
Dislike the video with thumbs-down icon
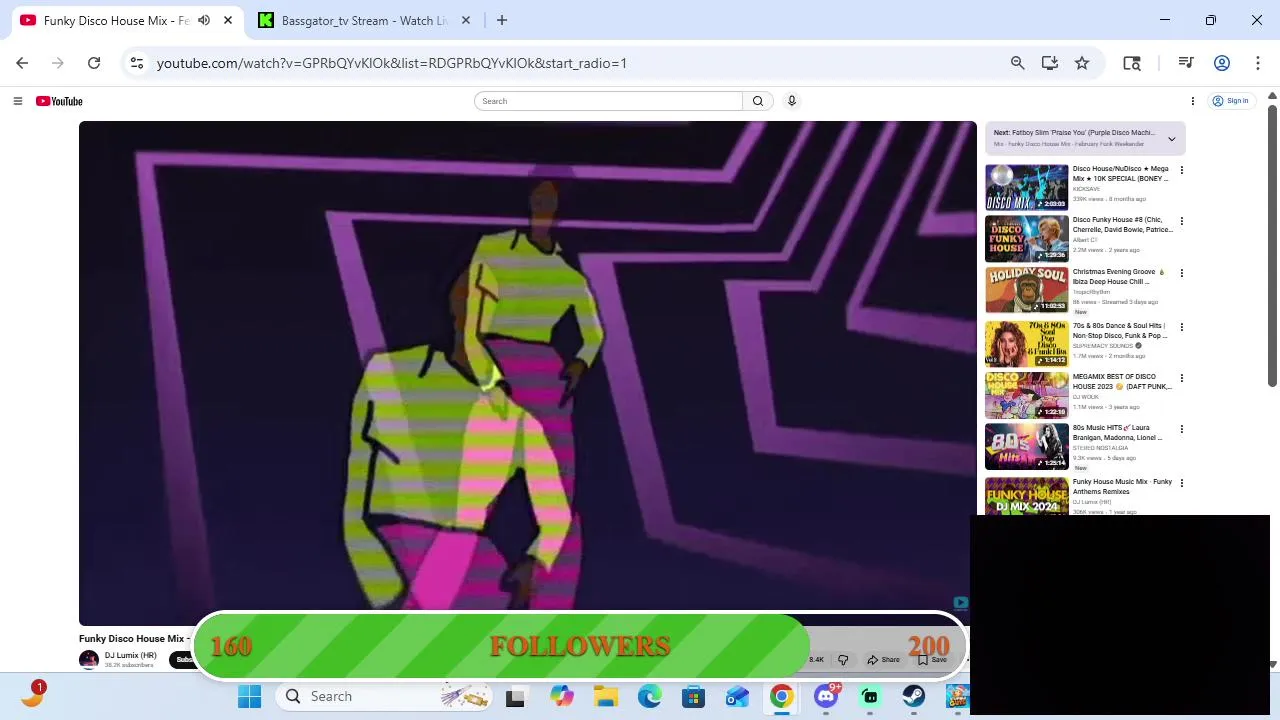843,660
